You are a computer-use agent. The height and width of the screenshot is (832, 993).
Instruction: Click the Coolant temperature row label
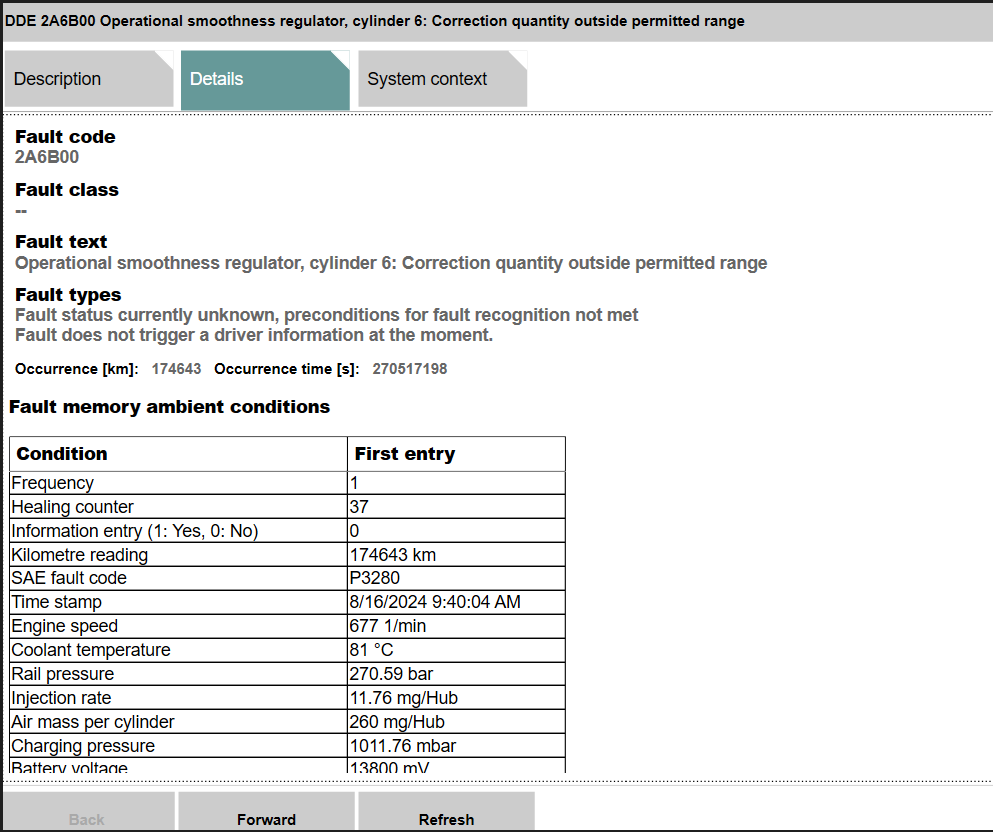click(x=91, y=650)
